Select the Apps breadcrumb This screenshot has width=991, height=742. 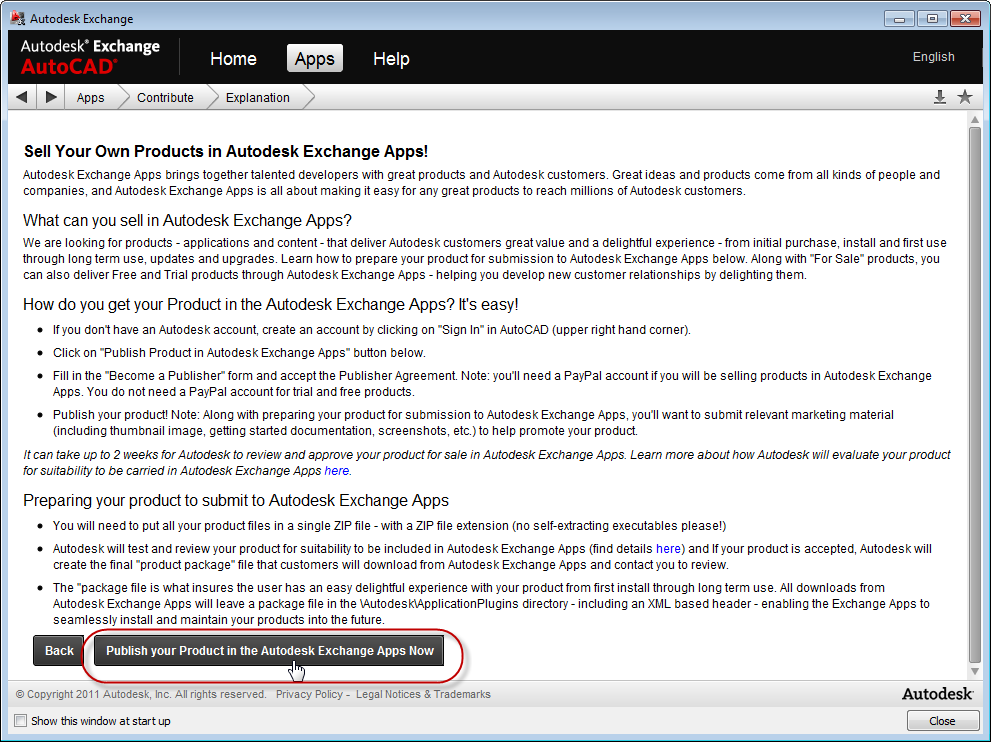click(90, 98)
